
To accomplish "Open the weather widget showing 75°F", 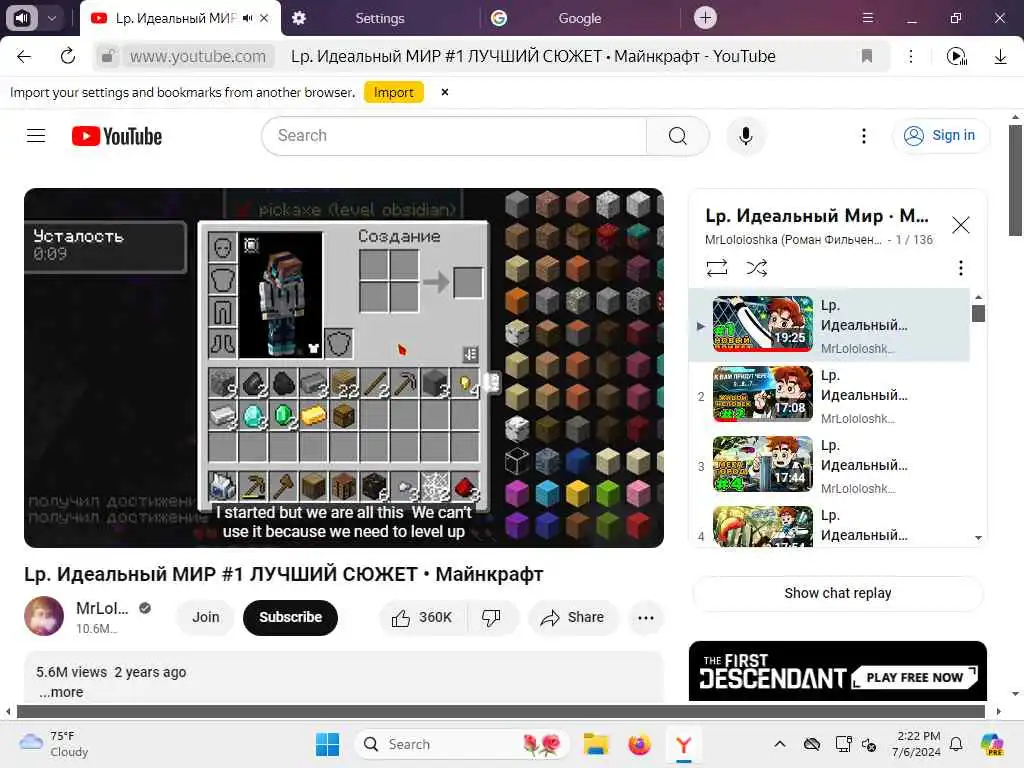I will [x=54, y=744].
